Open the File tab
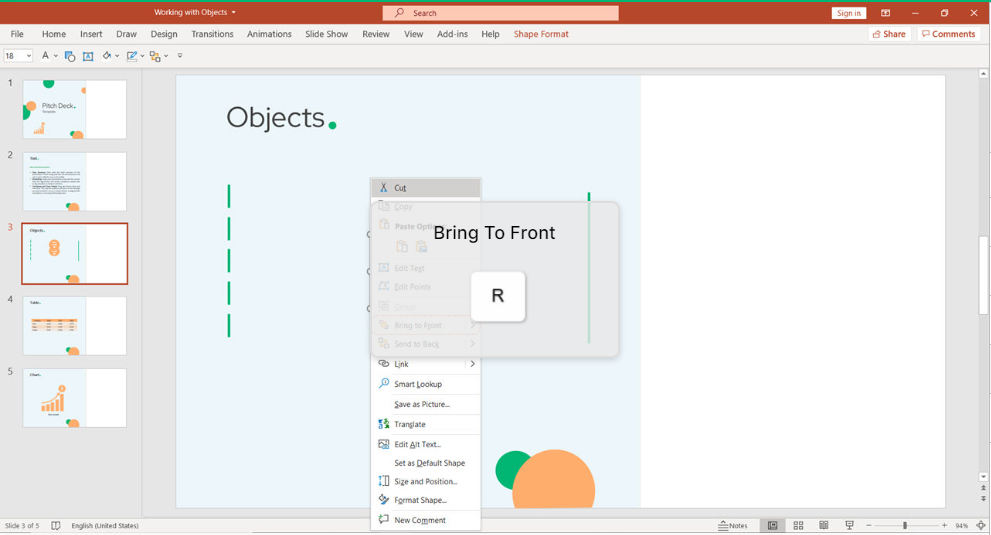 pyautogui.click(x=17, y=34)
